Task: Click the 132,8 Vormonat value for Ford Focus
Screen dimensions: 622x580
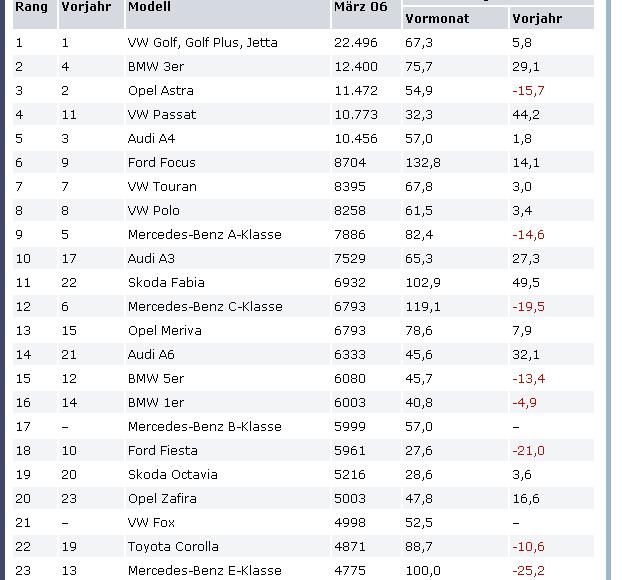Action: [423, 163]
